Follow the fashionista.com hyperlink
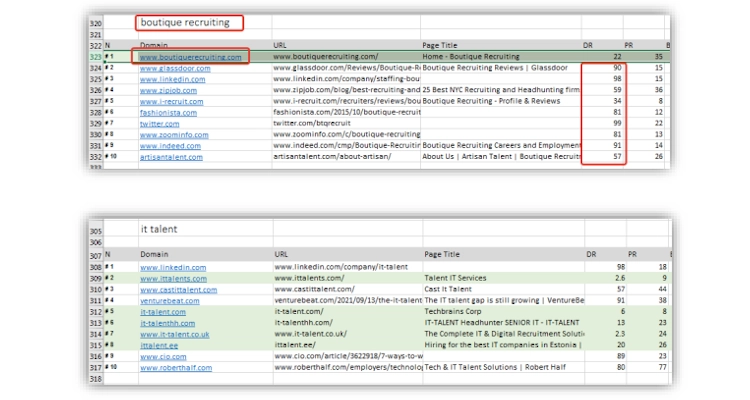 tap(170, 112)
